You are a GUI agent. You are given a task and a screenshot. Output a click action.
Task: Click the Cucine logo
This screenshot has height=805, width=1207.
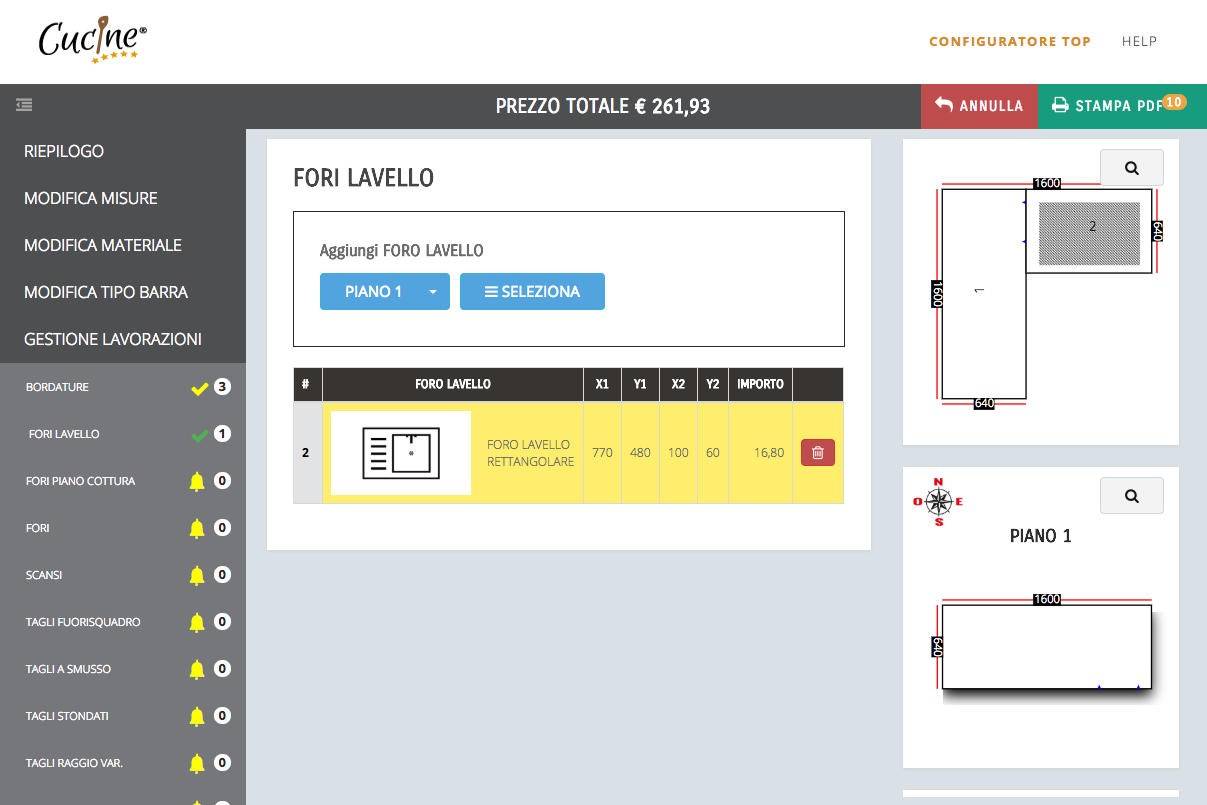(x=93, y=42)
